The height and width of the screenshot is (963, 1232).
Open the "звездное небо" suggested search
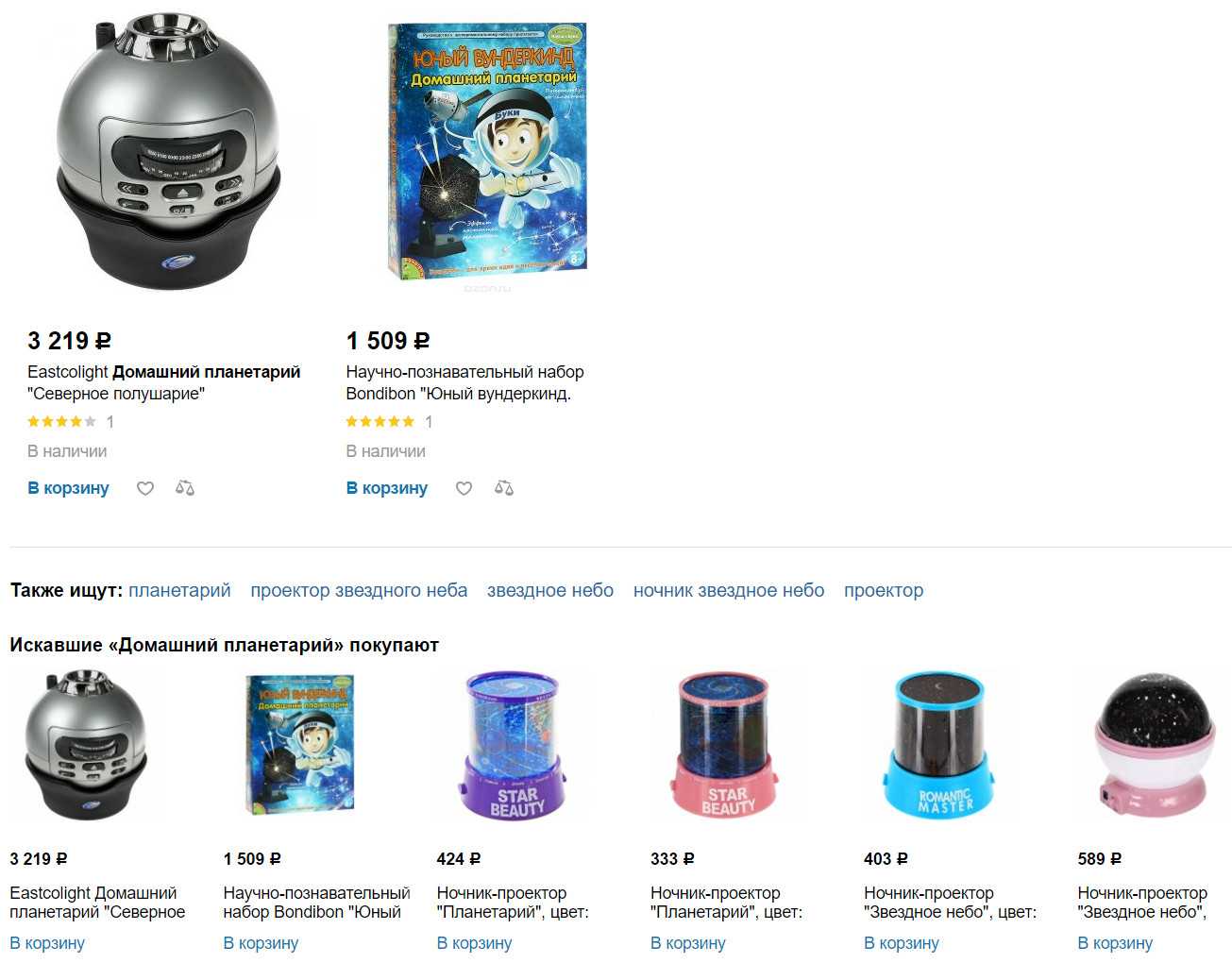click(x=550, y=590)
